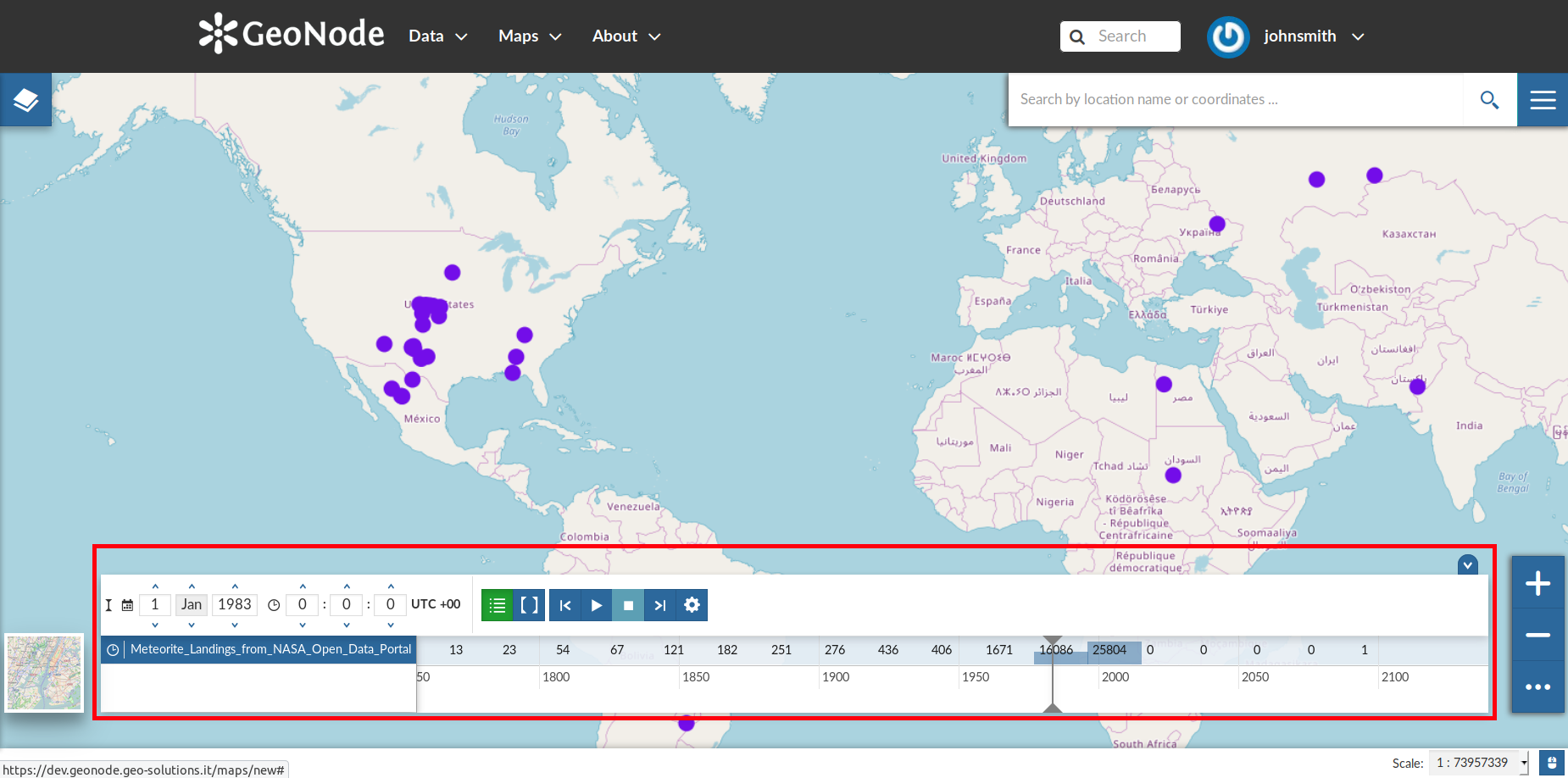Increase the hour value
The image size is (1568, 778).
pos(303,586)
